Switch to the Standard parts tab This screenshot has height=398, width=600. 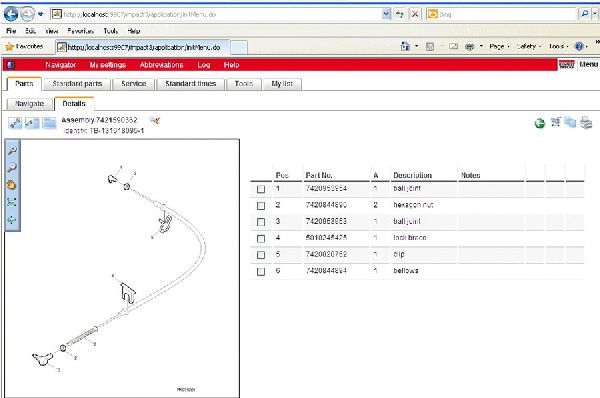[77, 84]
